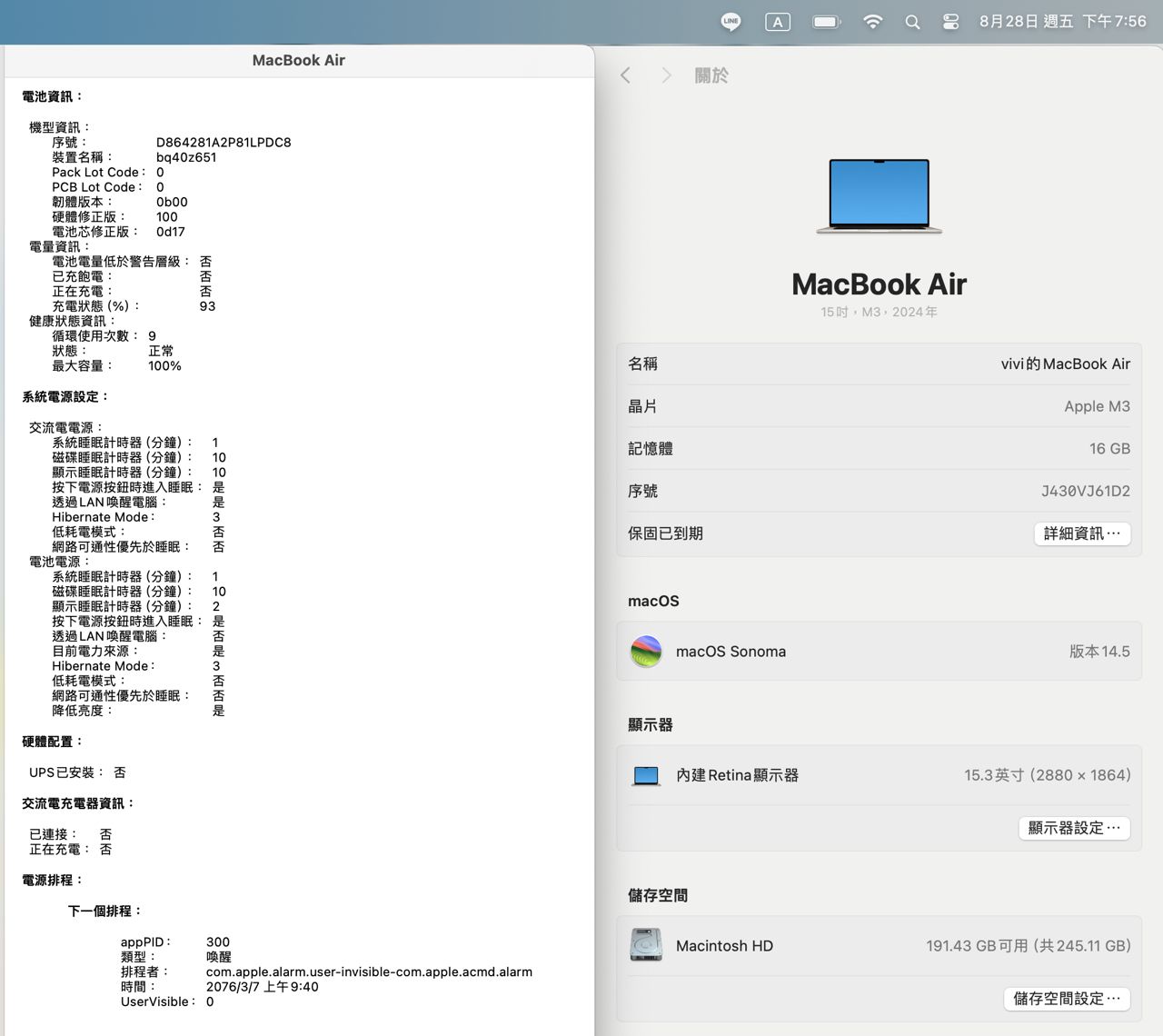Click the 15.3 英寸 (2880 × 1864) text
Screen dimensions: 1163x1036
coord(1048,775)
